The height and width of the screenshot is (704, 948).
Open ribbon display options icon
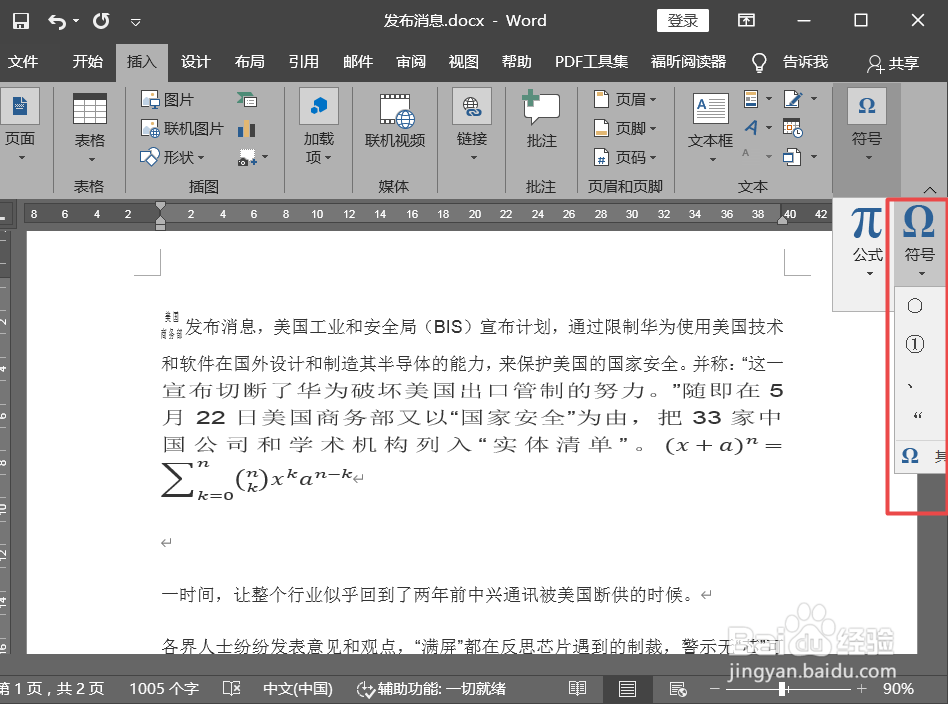[x=747, y=21]
